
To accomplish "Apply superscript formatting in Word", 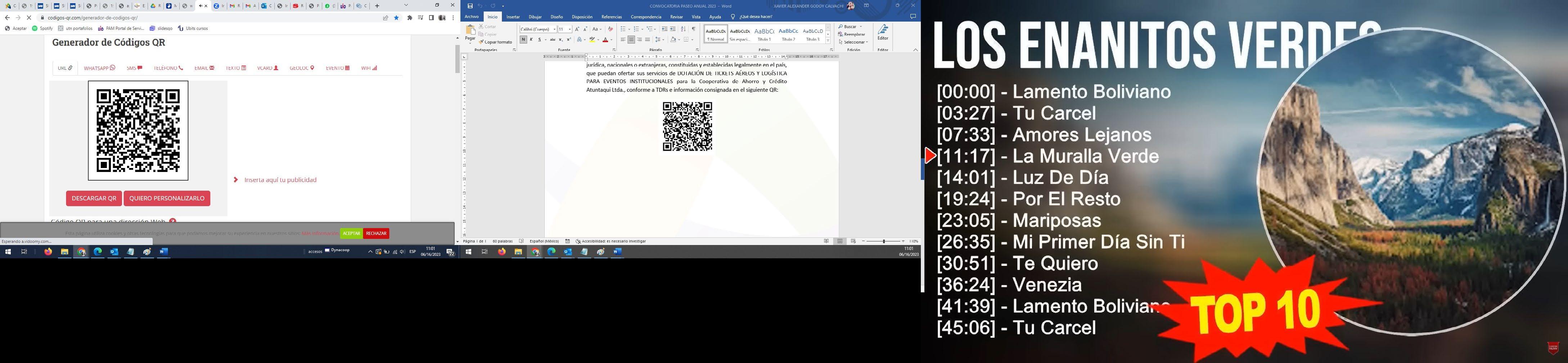I will [568, 40].
